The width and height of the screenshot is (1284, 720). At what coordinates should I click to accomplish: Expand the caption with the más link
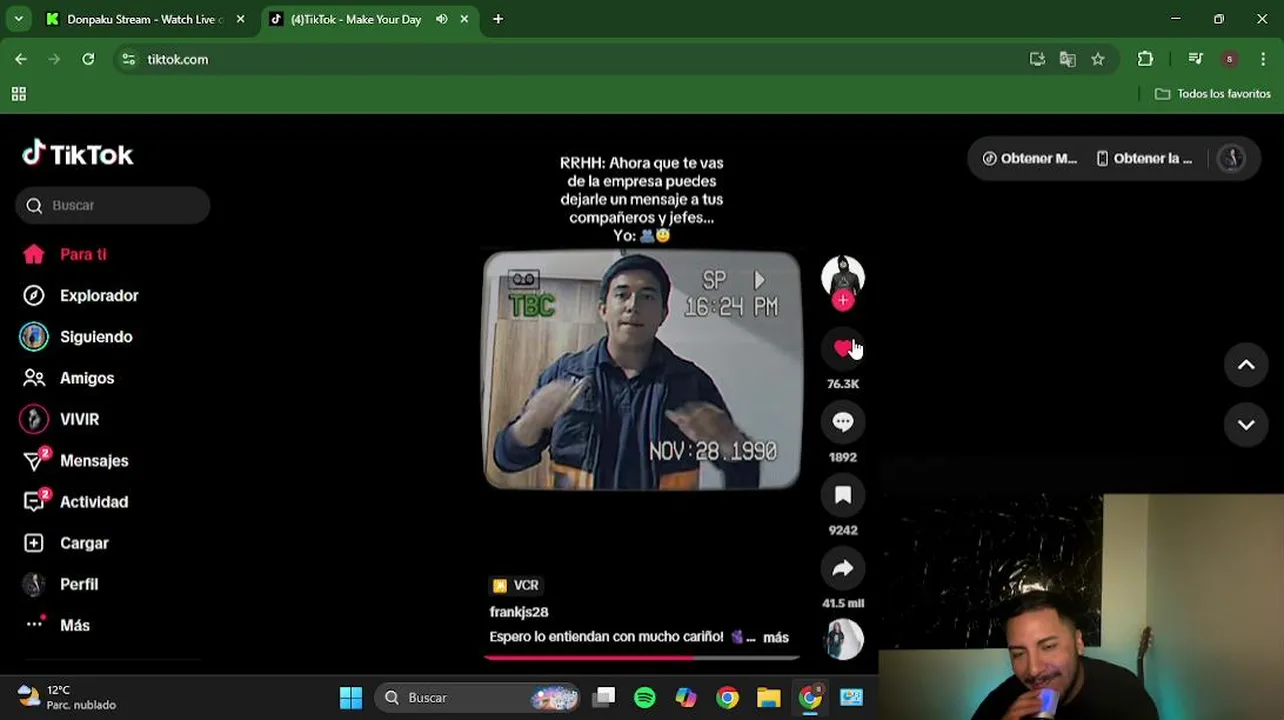(x=776, y=637)
